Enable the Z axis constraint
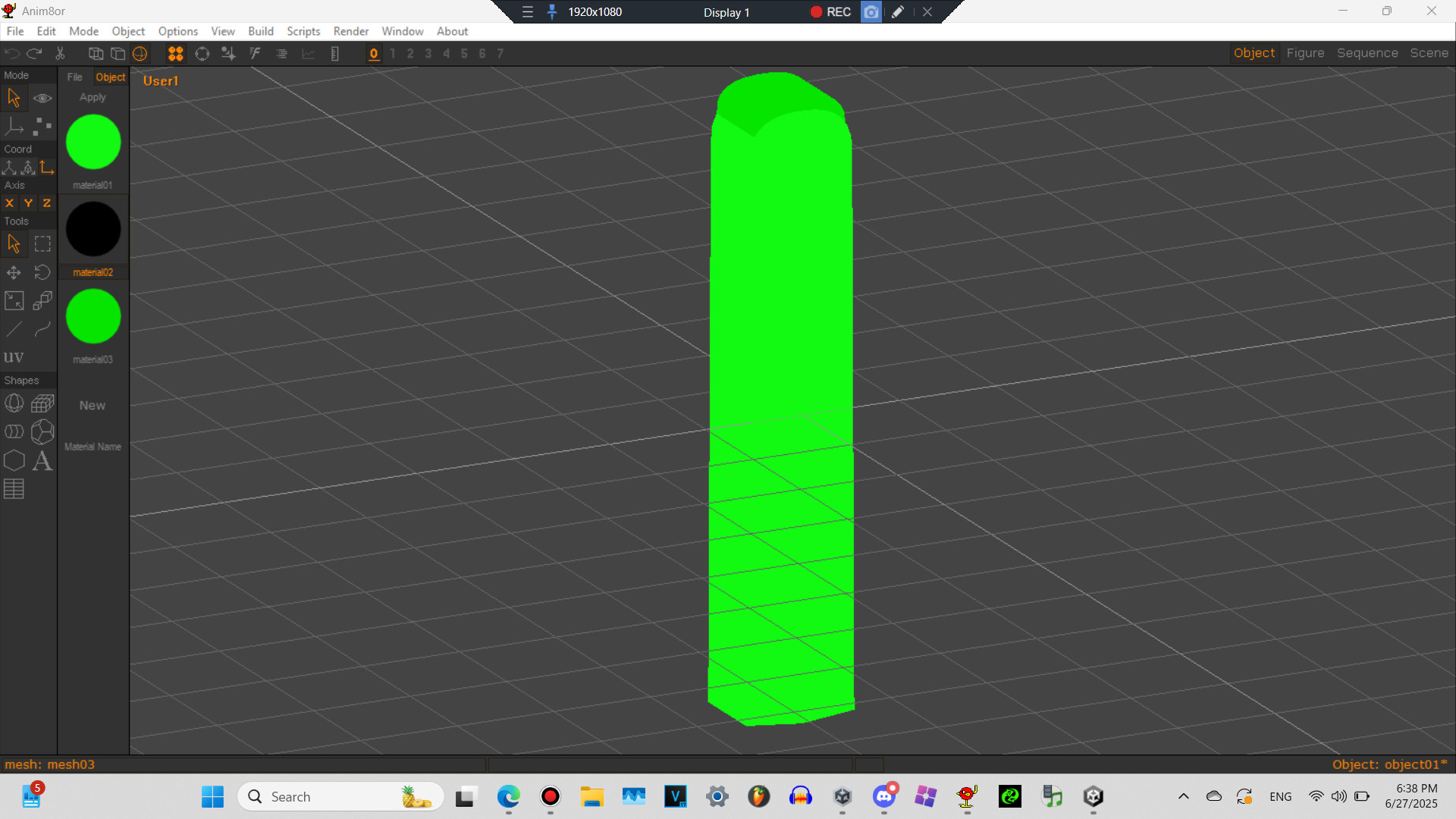Screen dimensions: 1456x819 tap(46, 203)
